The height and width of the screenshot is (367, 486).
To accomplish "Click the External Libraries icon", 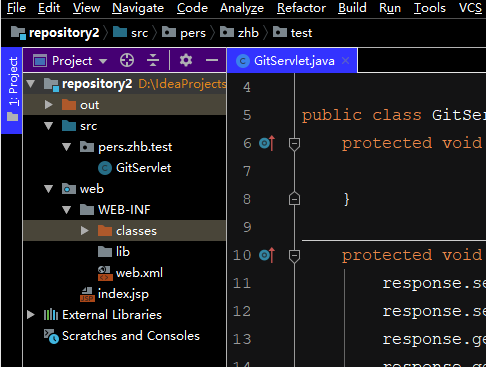I will [x=51, y=315].
